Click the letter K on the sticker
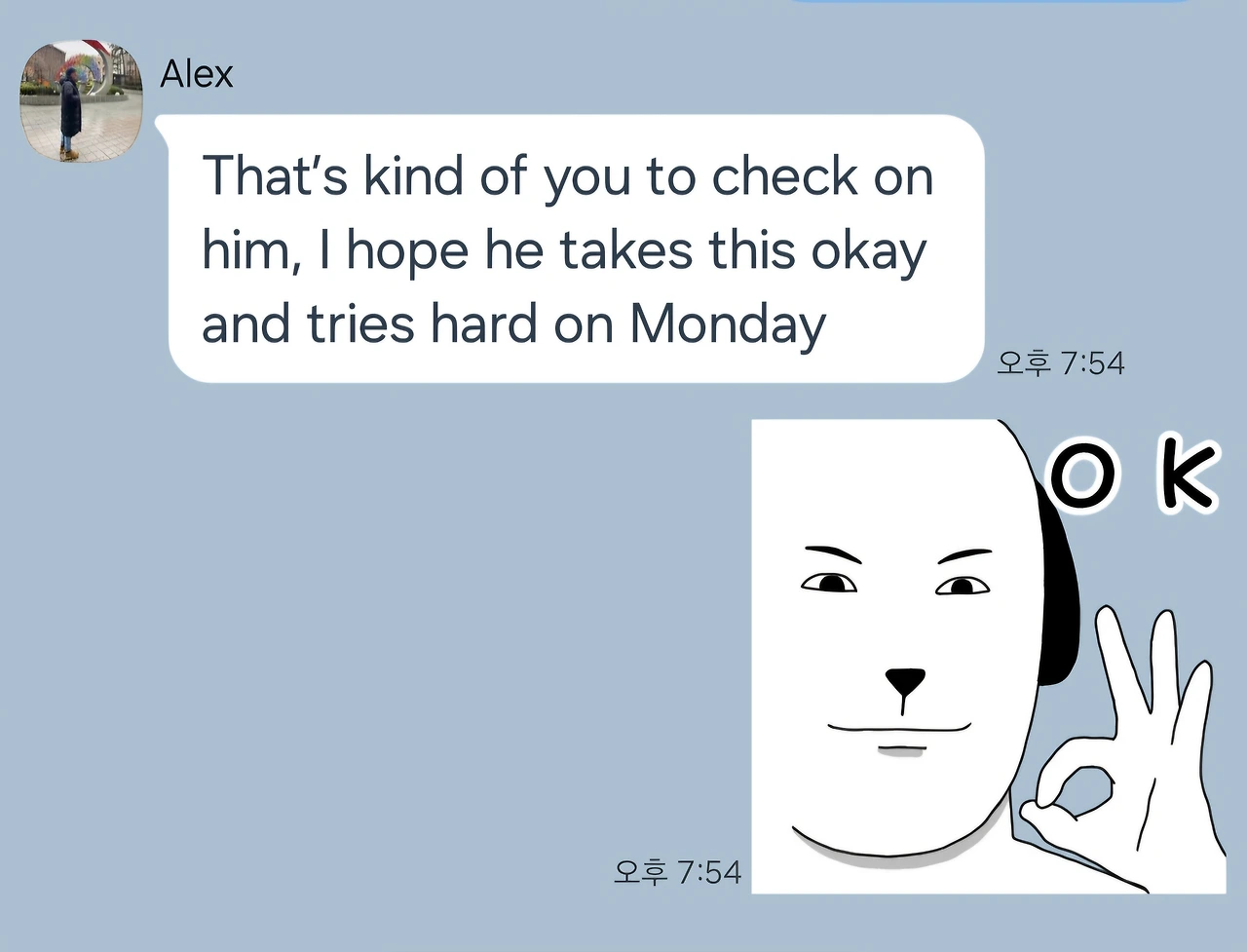The image size is (1247, 952). point(1187,477)
